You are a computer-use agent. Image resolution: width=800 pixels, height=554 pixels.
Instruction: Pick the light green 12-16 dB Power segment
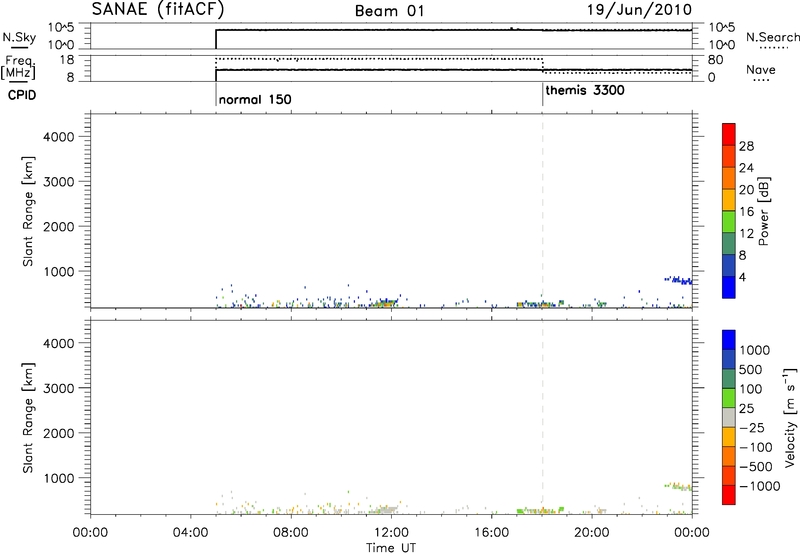pos(729,221)
